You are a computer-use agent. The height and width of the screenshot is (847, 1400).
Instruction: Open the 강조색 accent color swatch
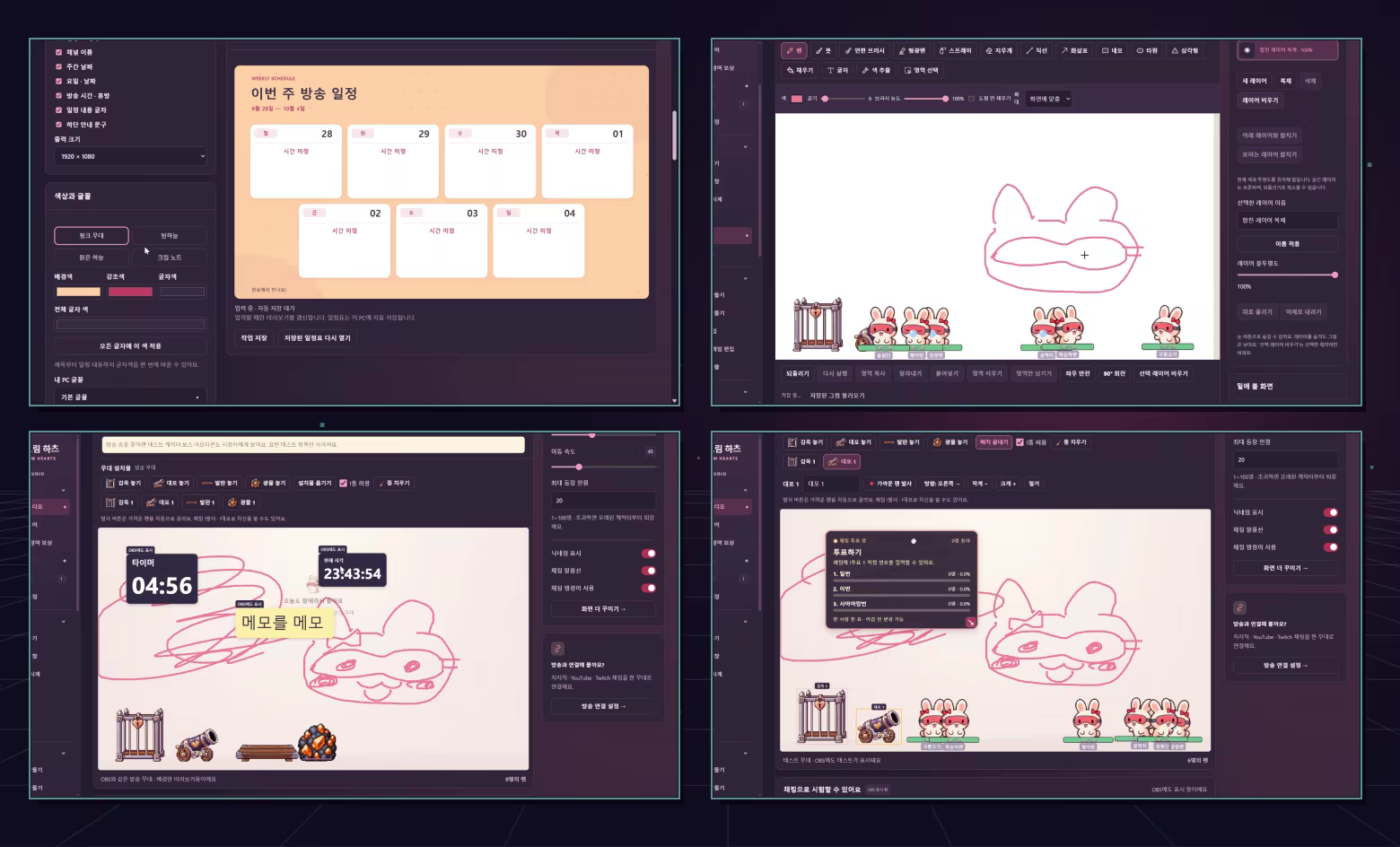(130, 292)
